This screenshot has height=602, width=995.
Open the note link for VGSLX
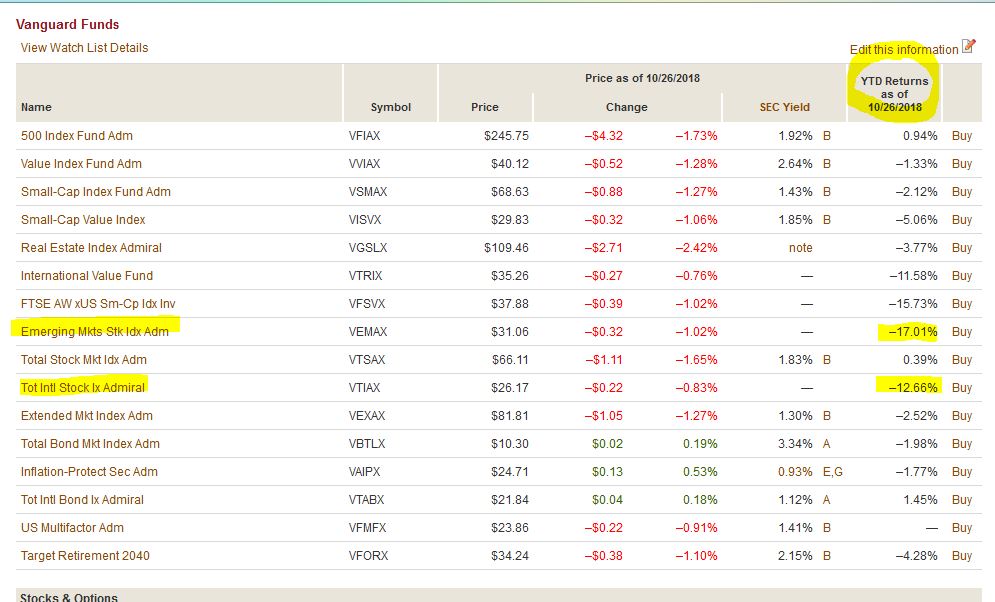[800, 247]
